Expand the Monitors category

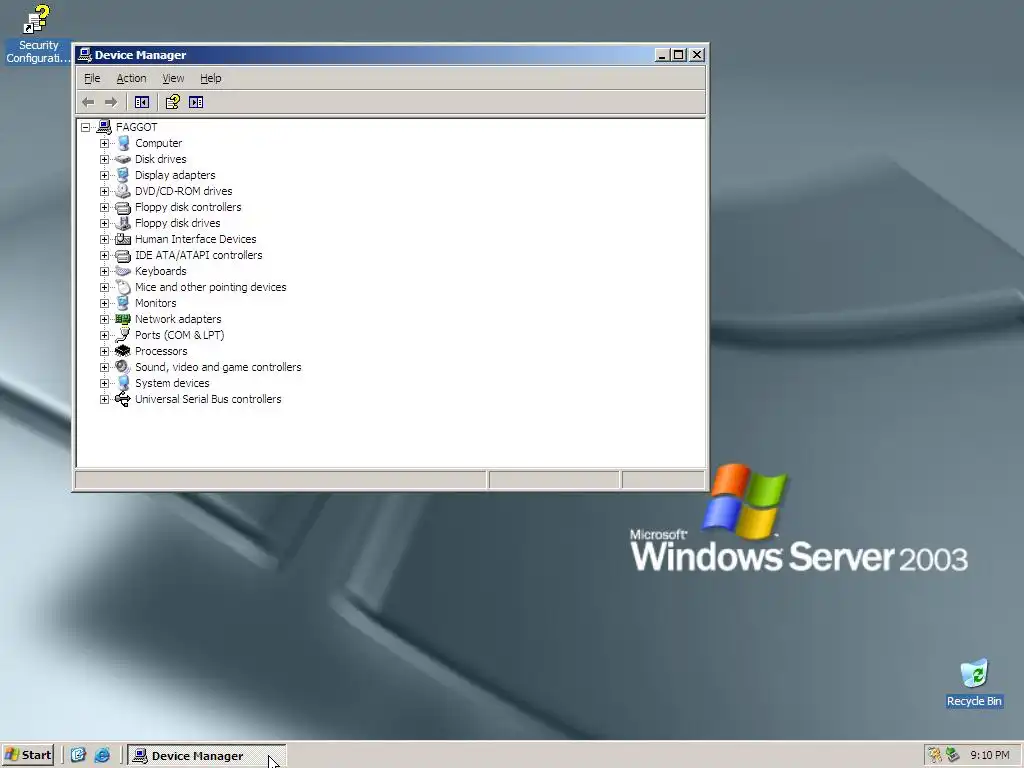(104, 303)
